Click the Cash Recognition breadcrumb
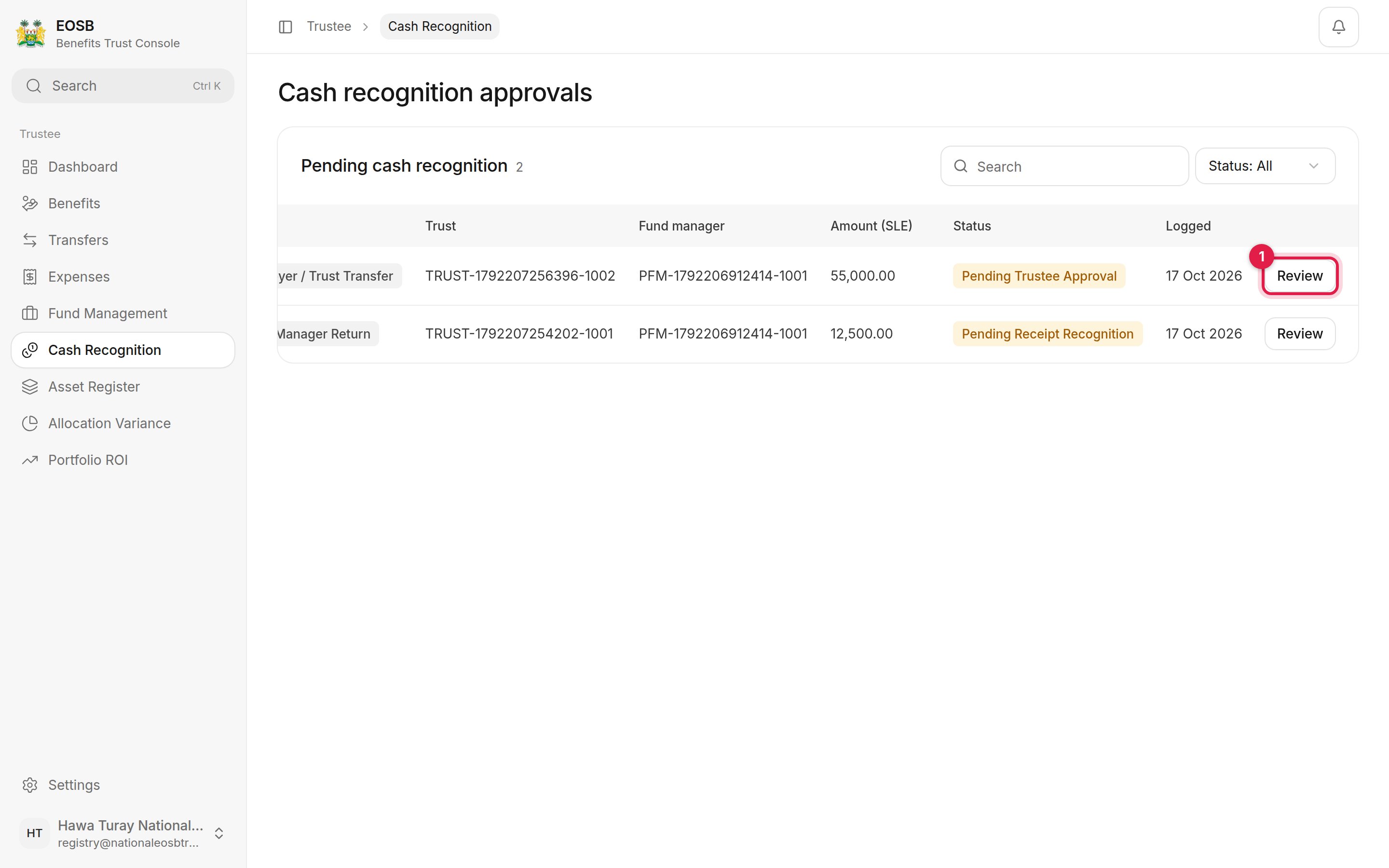Viewport: 1389px width, 868px height. coord(440,27)
